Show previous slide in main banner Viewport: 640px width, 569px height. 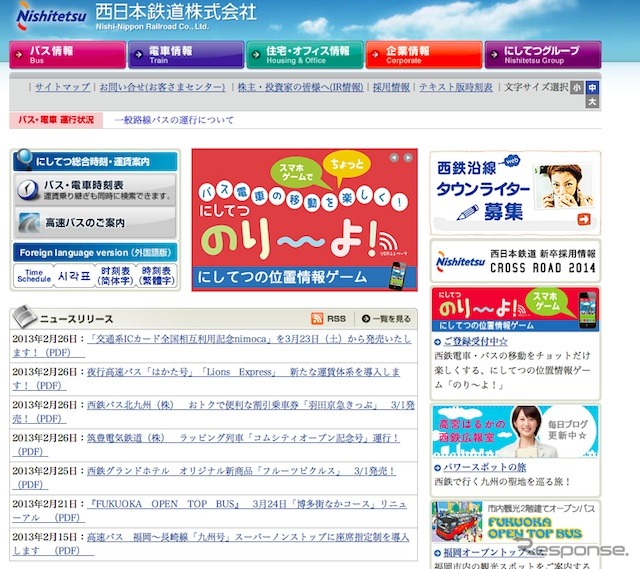click(394, 158)
